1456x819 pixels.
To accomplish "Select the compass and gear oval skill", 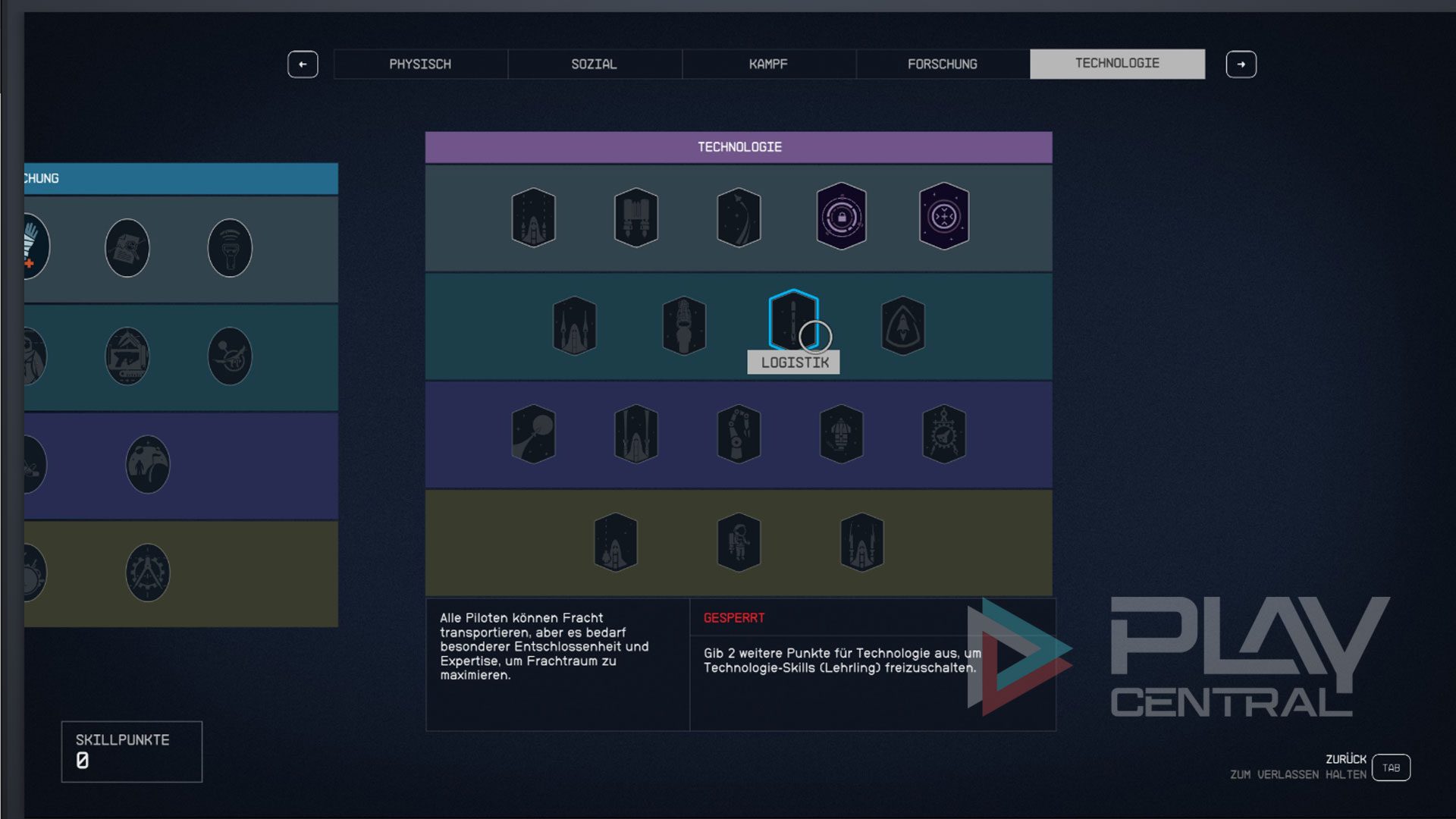I will click(x=147, y=573).
